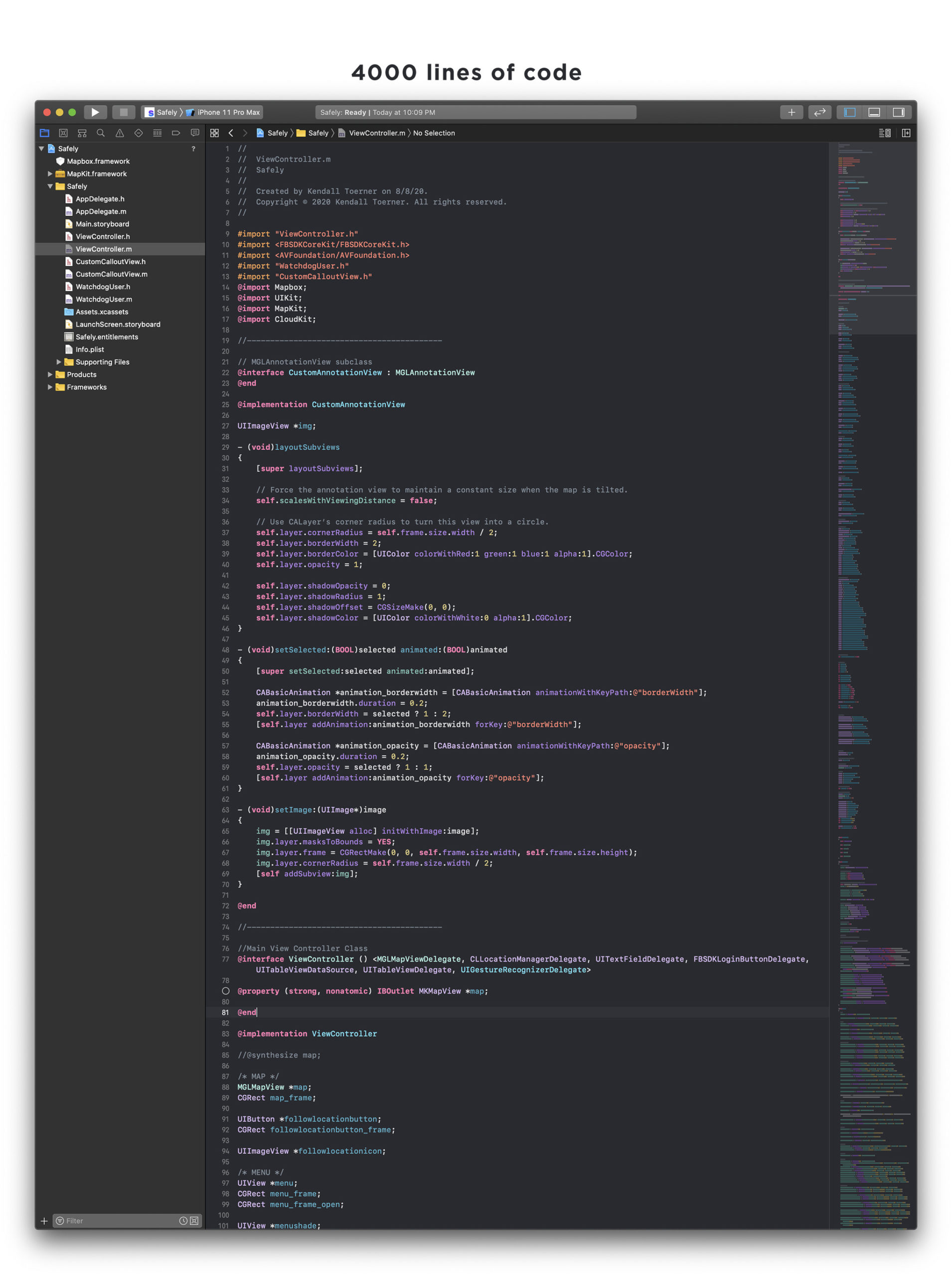Open CustomCalloutView.h file
952x1276 pixels.
coord(111,262)
